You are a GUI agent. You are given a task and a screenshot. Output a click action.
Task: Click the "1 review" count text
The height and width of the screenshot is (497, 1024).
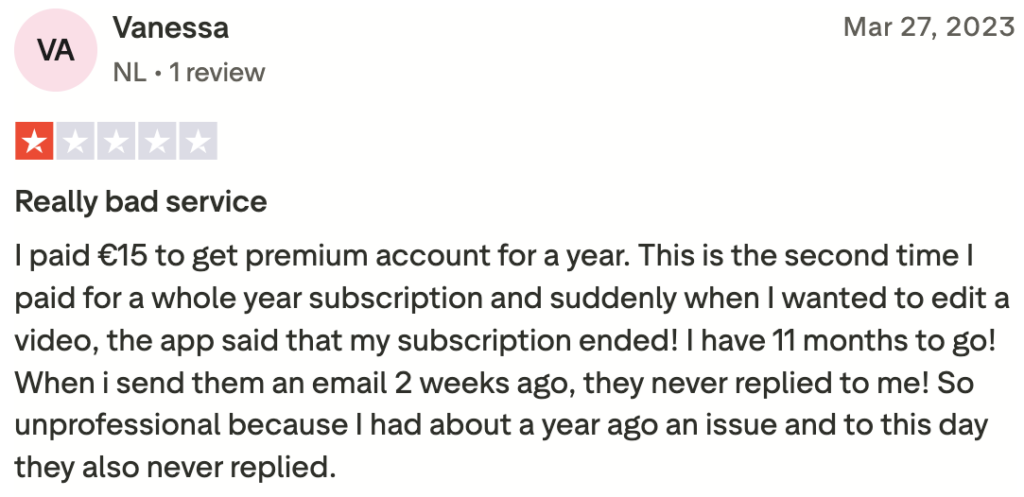[217, 72]
